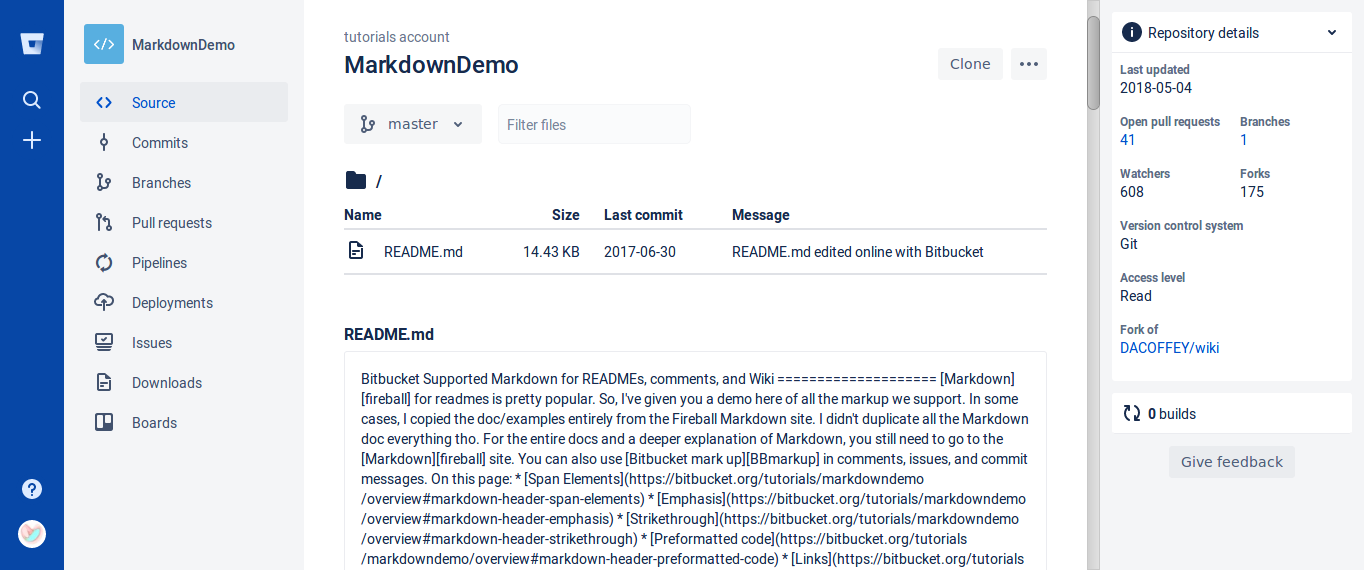The height and width of the screenshot is (570, 1364).
Task: Click the Downloads document icon
Action: [104, 383]
